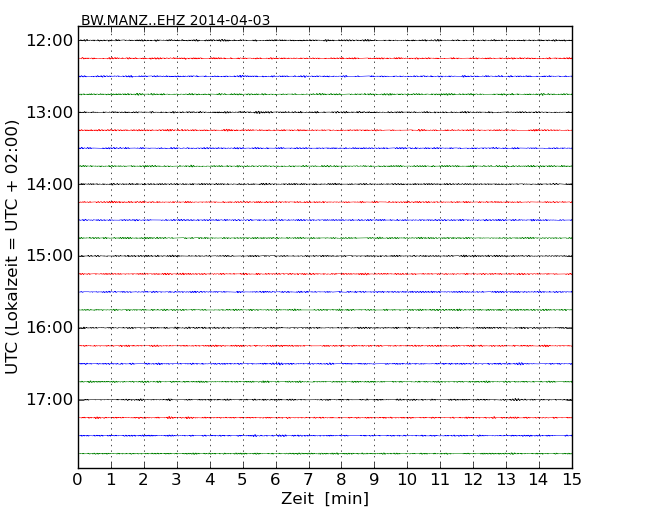Click the black seismogram trace at 16:00

325,328
